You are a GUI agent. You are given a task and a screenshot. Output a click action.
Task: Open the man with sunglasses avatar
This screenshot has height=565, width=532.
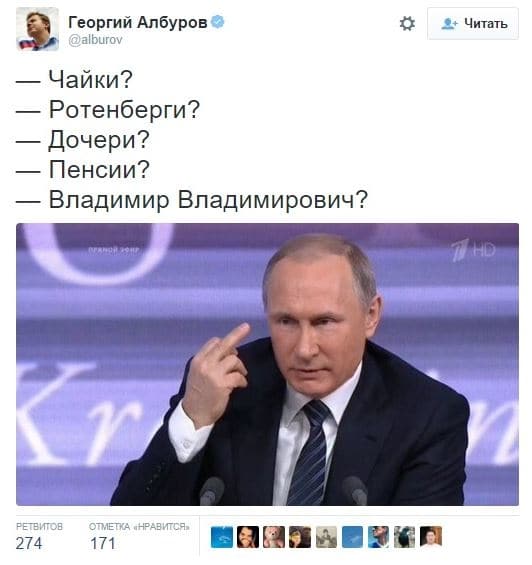378,537
